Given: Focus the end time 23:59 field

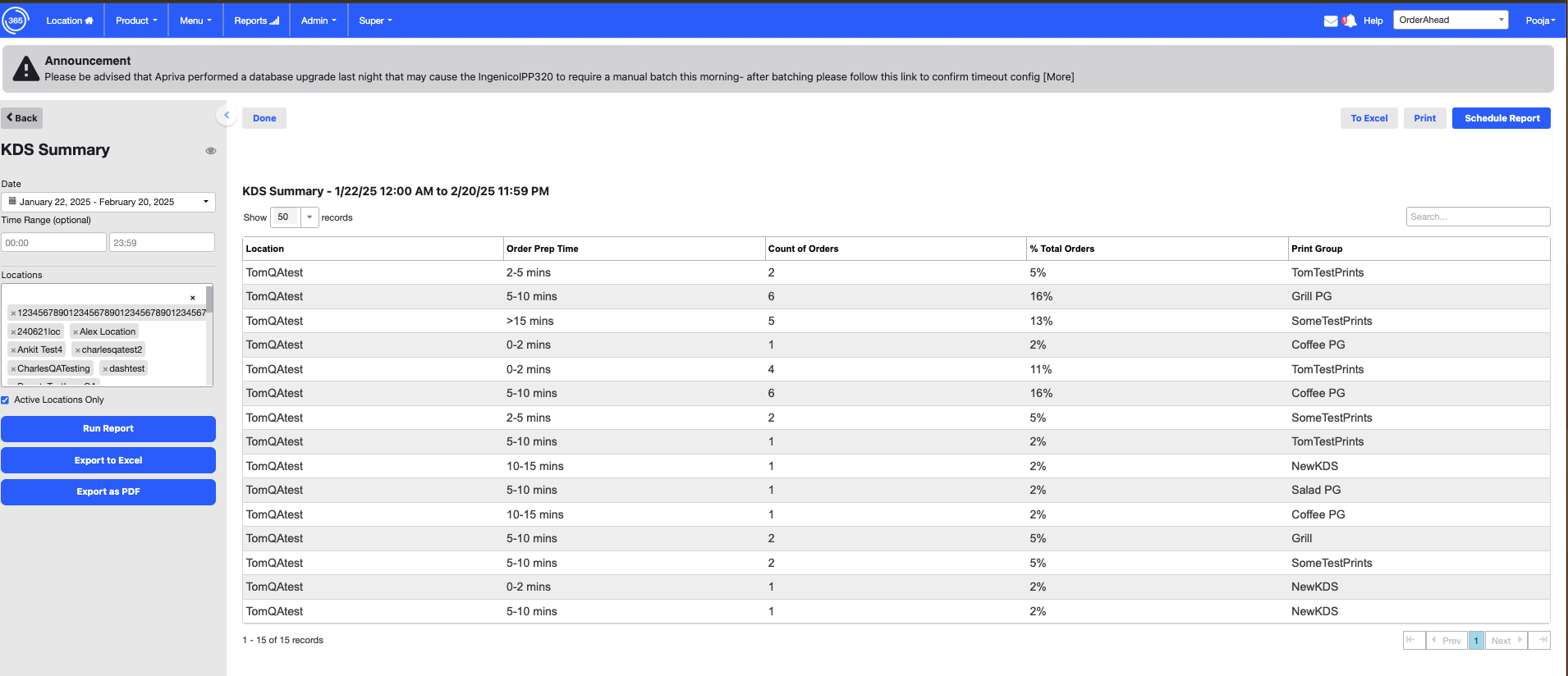Looking at the screenshot, I should (163, 243).
